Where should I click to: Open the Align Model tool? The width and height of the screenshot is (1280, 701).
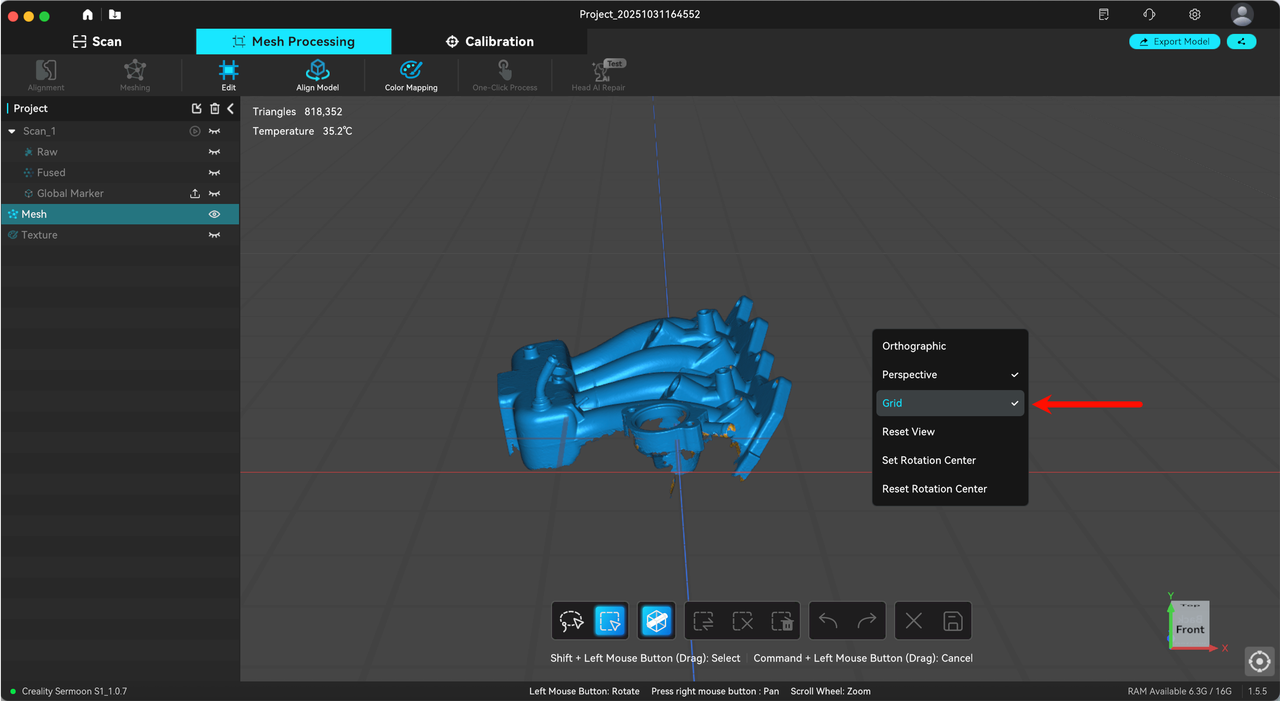[x=317, y=75]
